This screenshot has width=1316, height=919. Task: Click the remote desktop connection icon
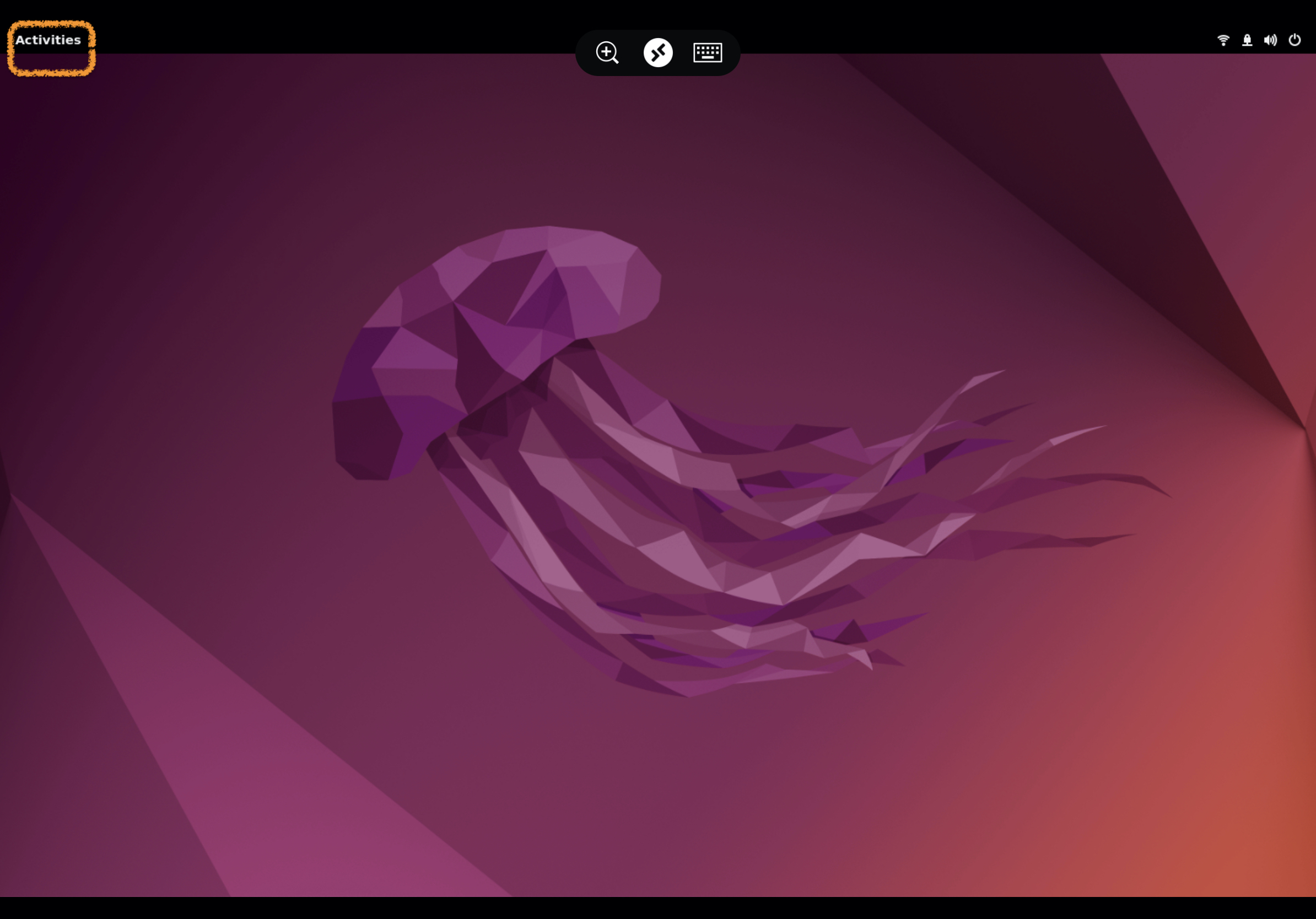pos(658,53)
